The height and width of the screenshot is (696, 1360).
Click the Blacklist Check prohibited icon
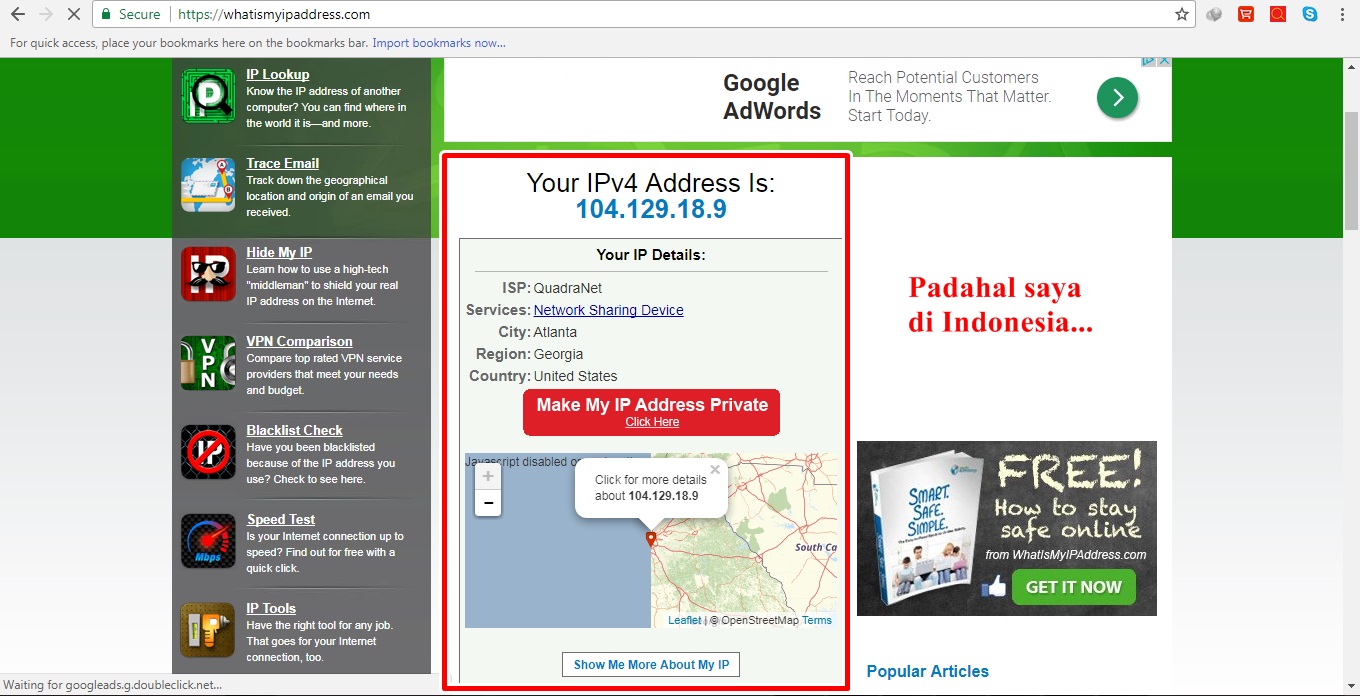(208, 451)
